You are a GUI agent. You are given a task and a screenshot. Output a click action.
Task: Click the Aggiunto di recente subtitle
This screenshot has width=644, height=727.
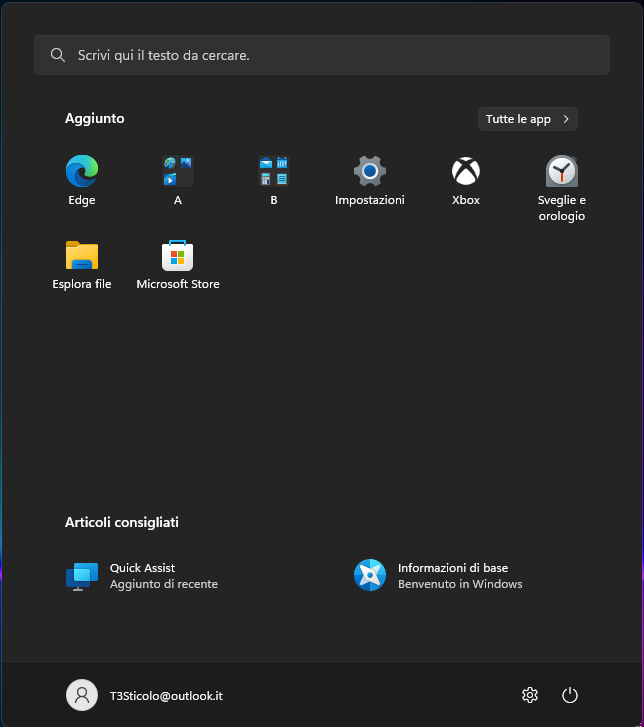point(164,584)
